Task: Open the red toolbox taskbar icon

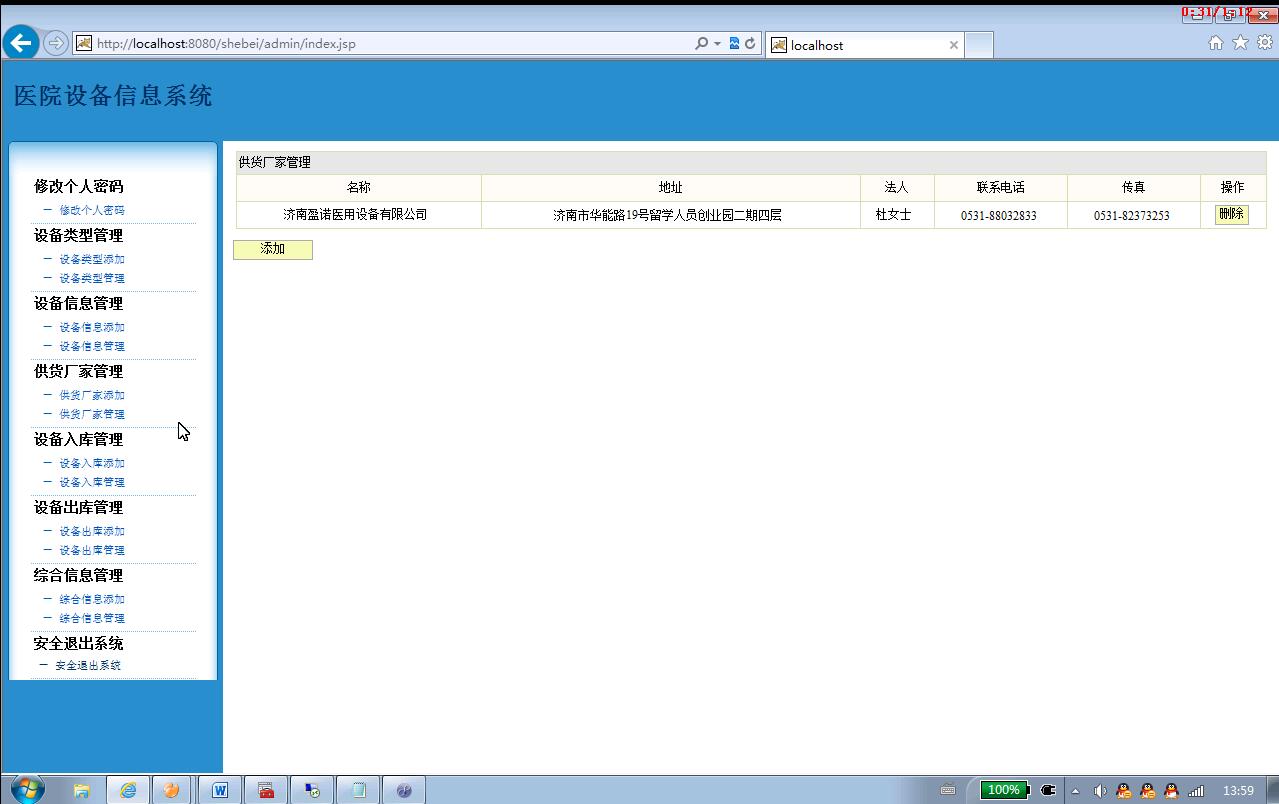Action: [266, 790]
